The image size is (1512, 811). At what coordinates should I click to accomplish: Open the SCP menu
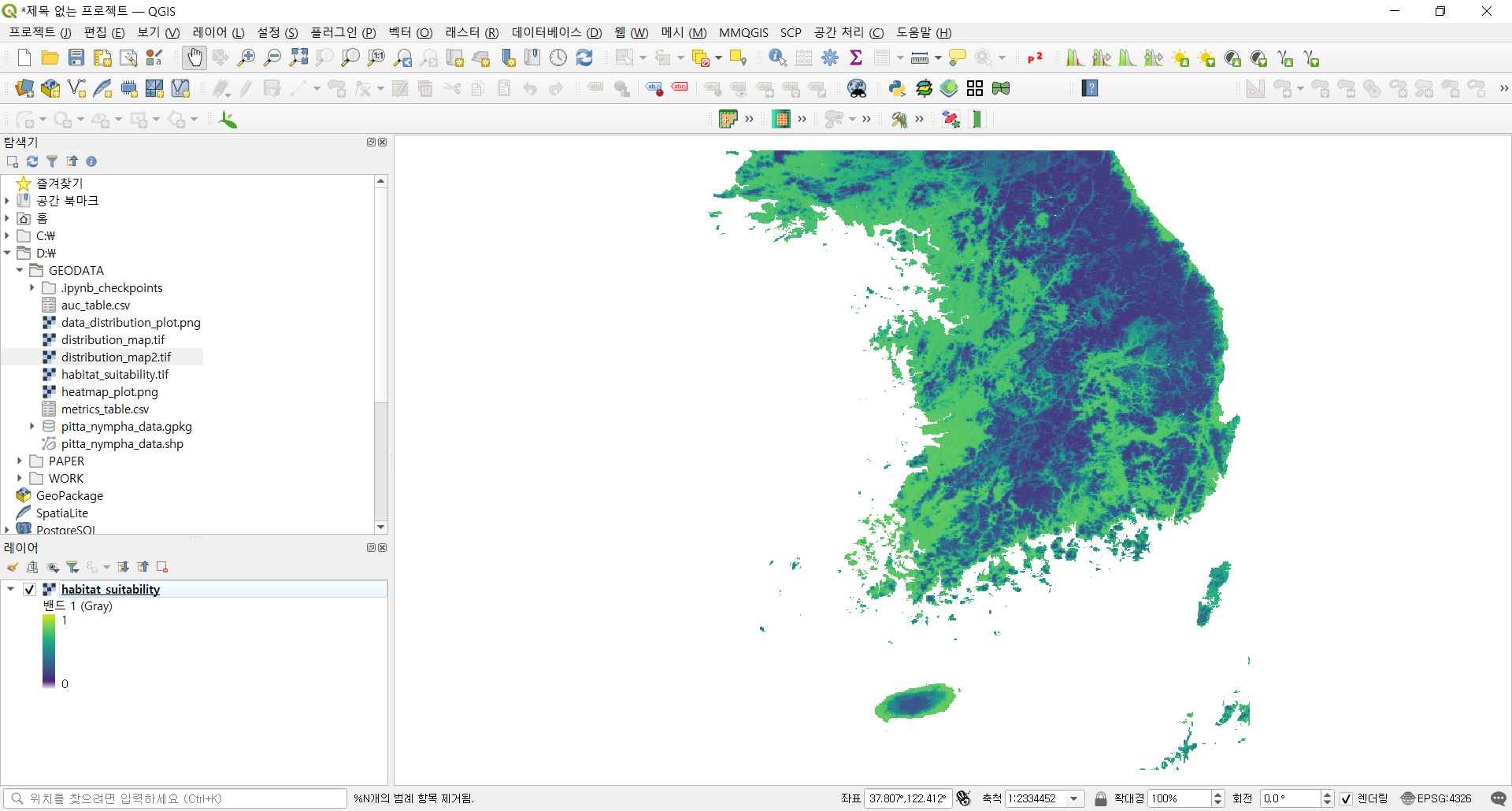coord(791,32)
